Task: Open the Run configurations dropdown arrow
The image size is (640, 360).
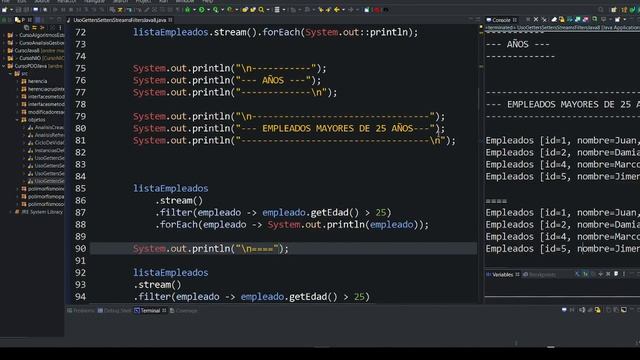Action: click(x=208, y=10)
